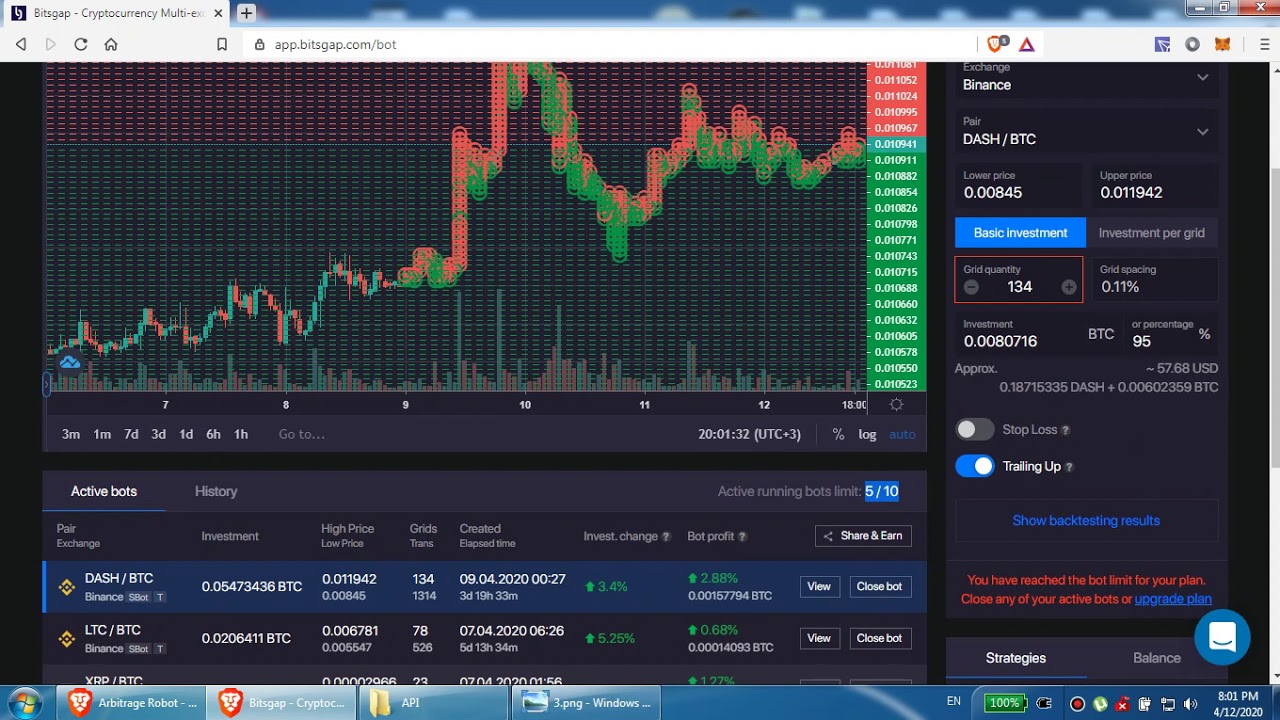This screenshot has width=1280, height=720.
Task: Click the Brave Shields lion icon
Action: point(996,44)
